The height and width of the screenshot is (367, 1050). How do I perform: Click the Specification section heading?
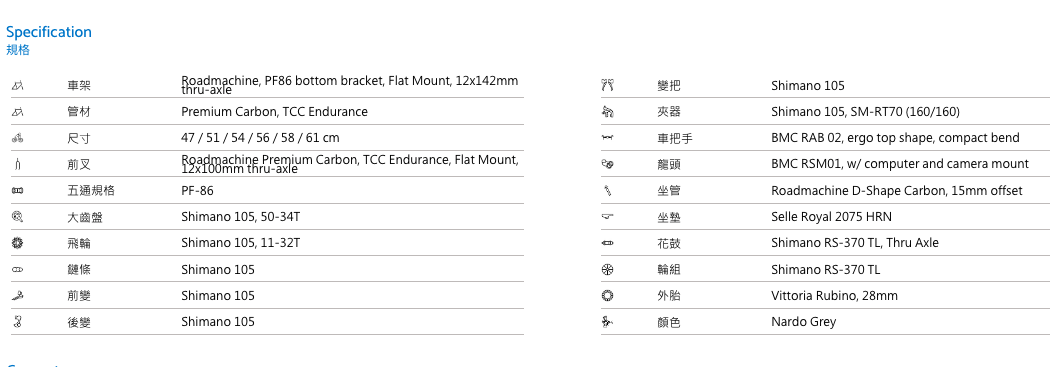click(x=49, y=32)
